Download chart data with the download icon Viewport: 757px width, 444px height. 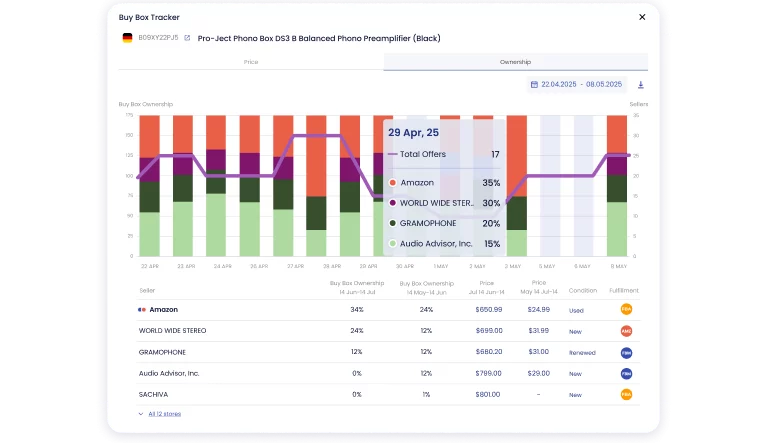[x=641, y=85]
